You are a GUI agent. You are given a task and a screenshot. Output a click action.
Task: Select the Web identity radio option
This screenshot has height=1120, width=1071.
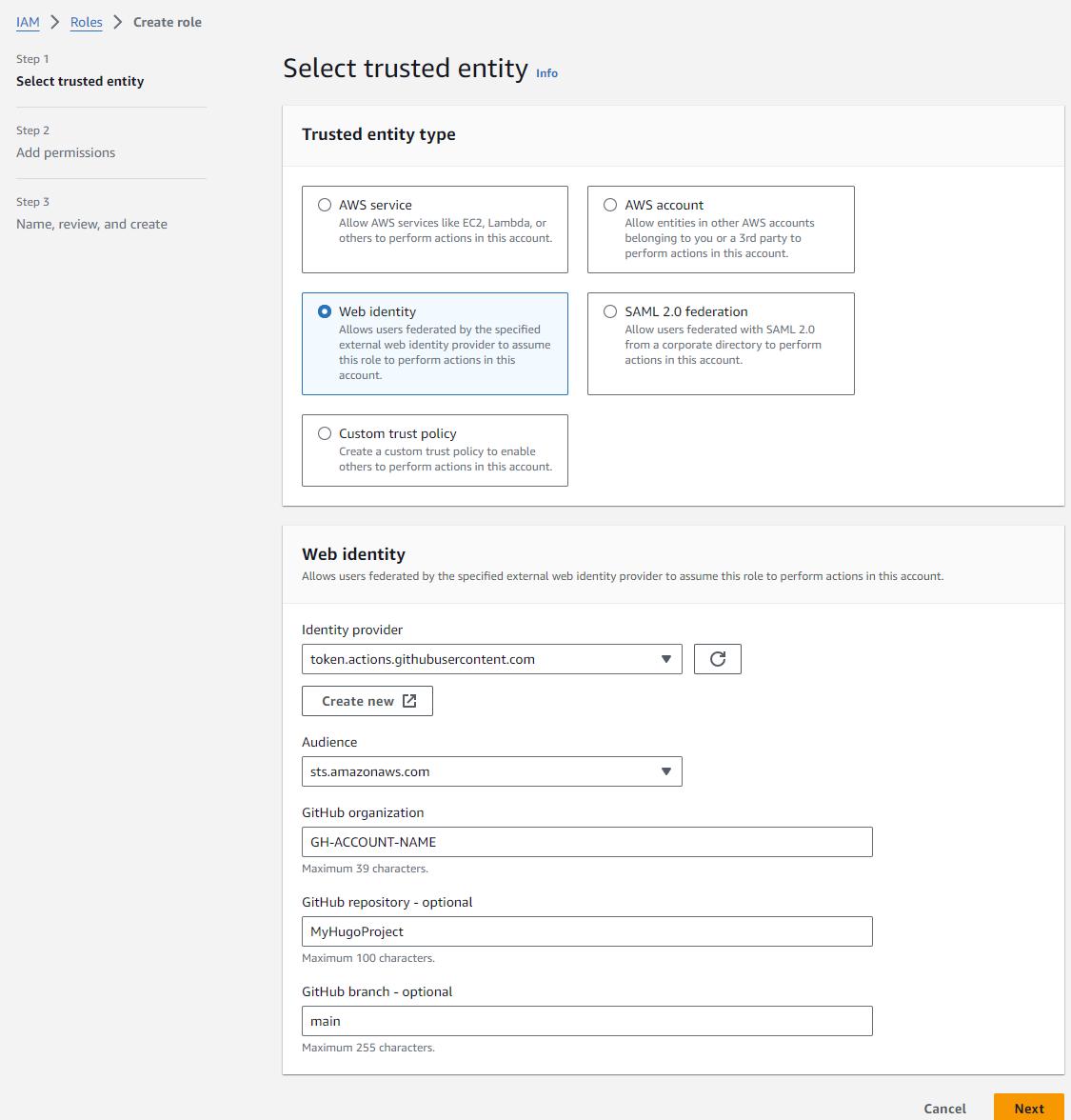(325, 311)
